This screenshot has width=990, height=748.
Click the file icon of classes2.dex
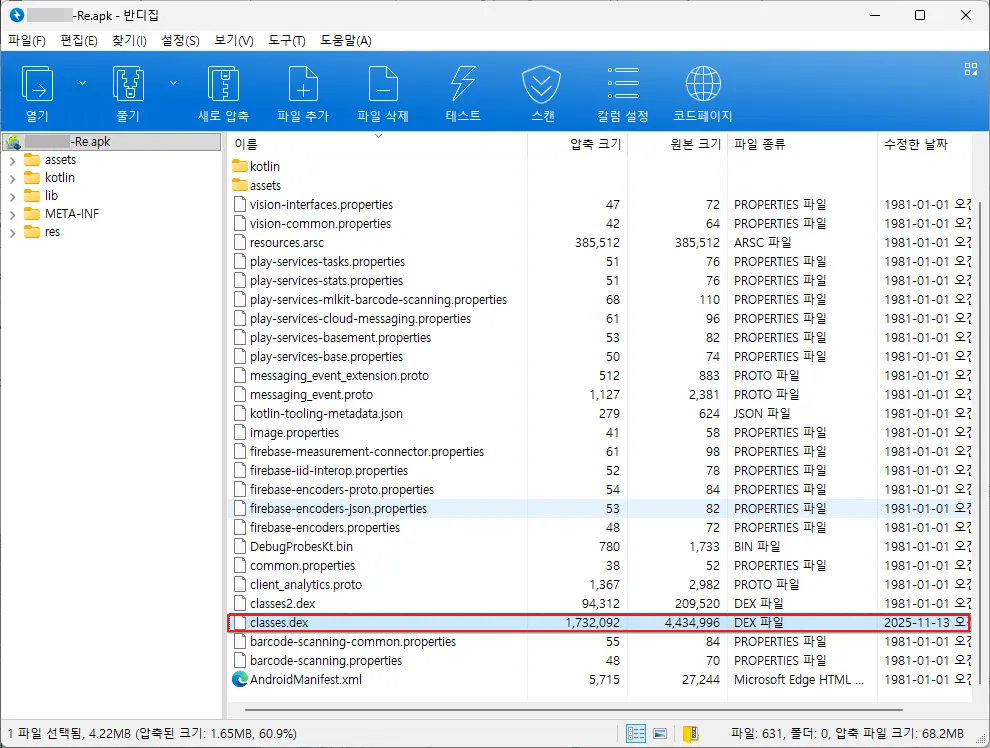pyautogui.click(x=239, y=603)
